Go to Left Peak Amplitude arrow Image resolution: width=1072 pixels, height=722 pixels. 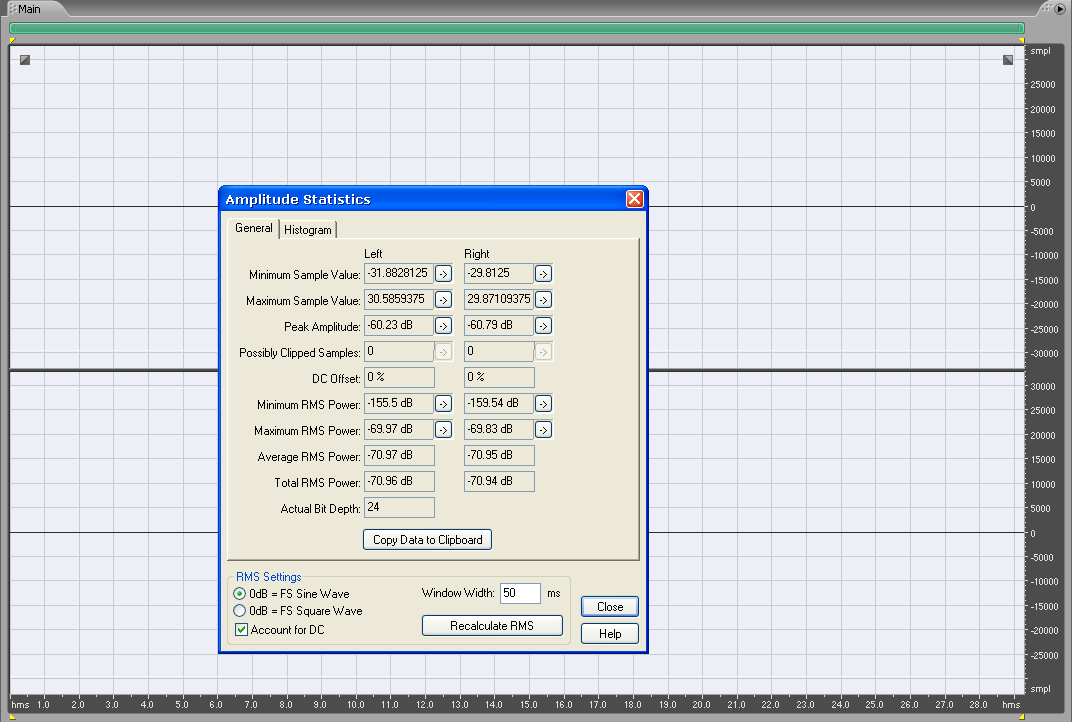point(443,326)
